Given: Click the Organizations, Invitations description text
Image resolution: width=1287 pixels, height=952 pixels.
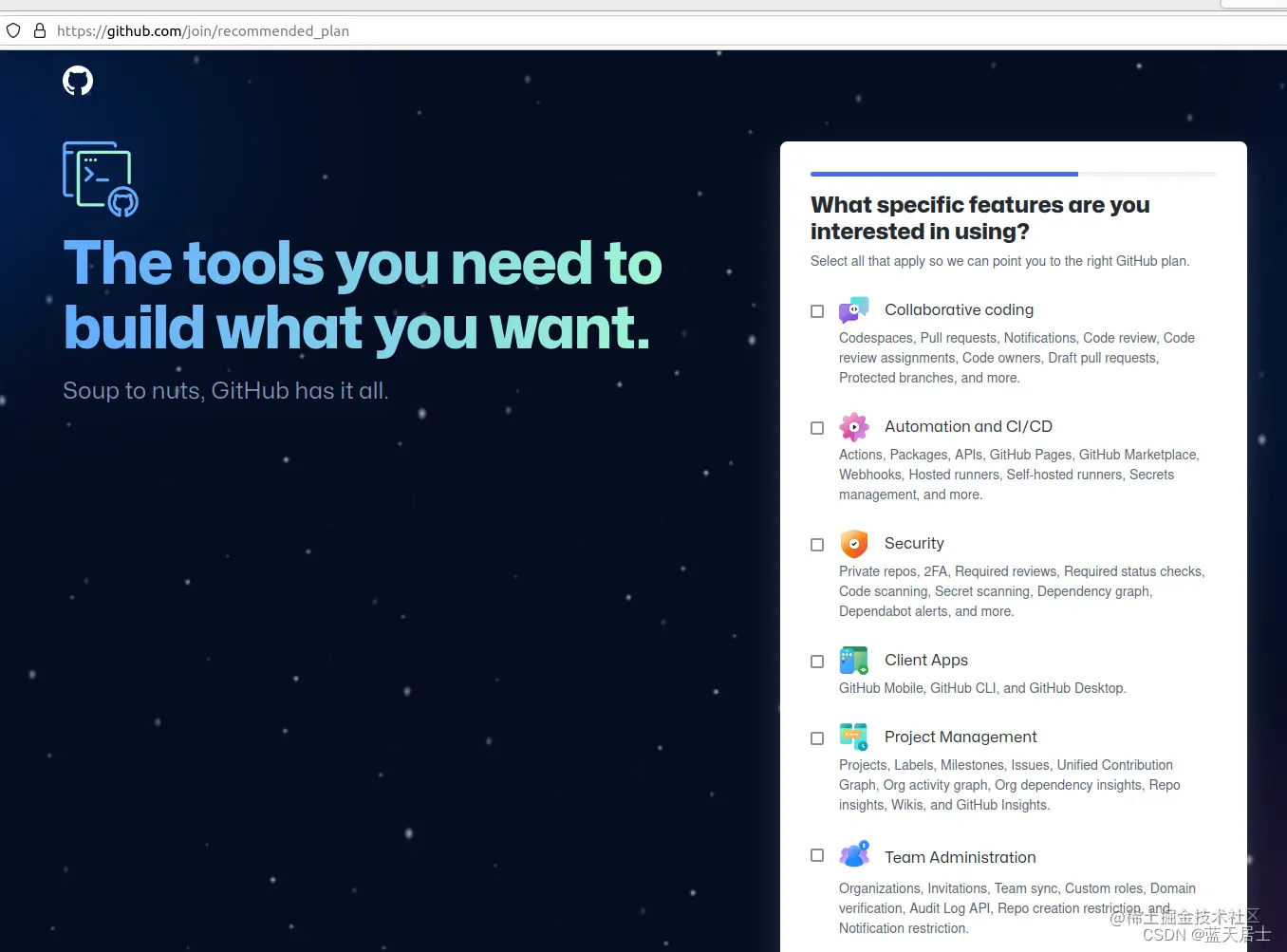Looking at the screenshot, I should point(1017,908).
